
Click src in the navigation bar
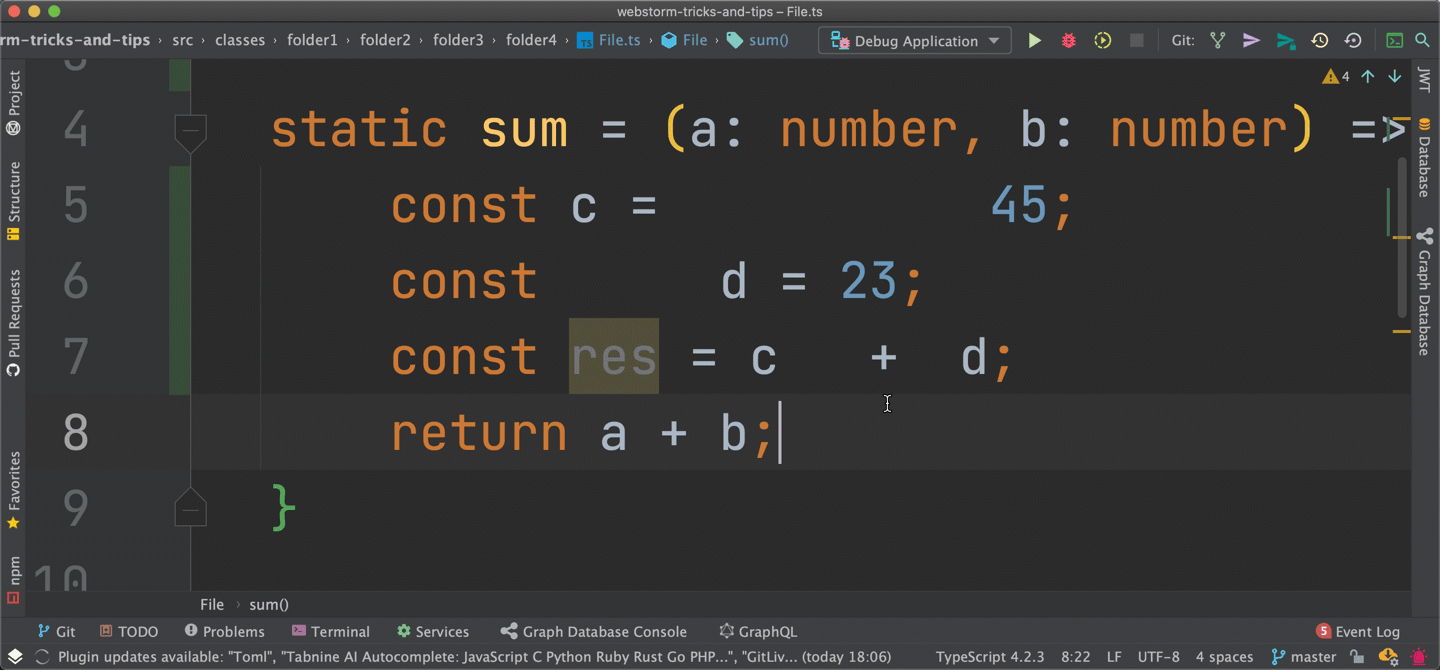pyautogui.click(x=182, y=41)
